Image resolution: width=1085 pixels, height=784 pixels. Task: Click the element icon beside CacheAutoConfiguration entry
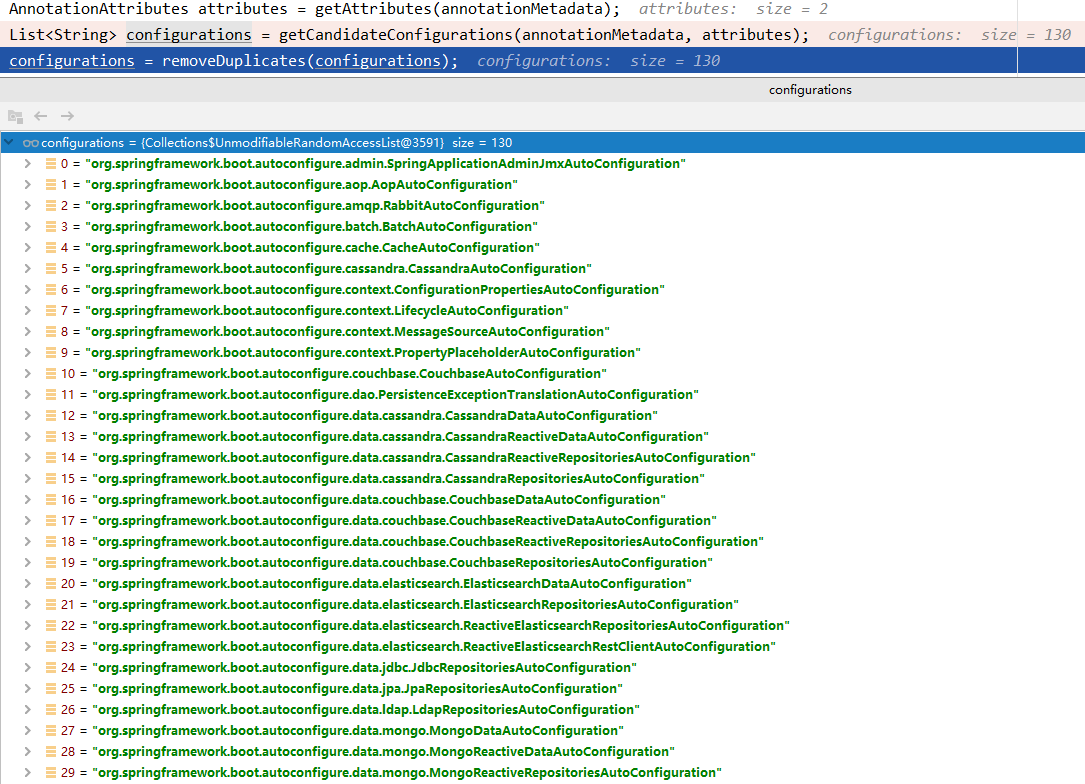50,248
